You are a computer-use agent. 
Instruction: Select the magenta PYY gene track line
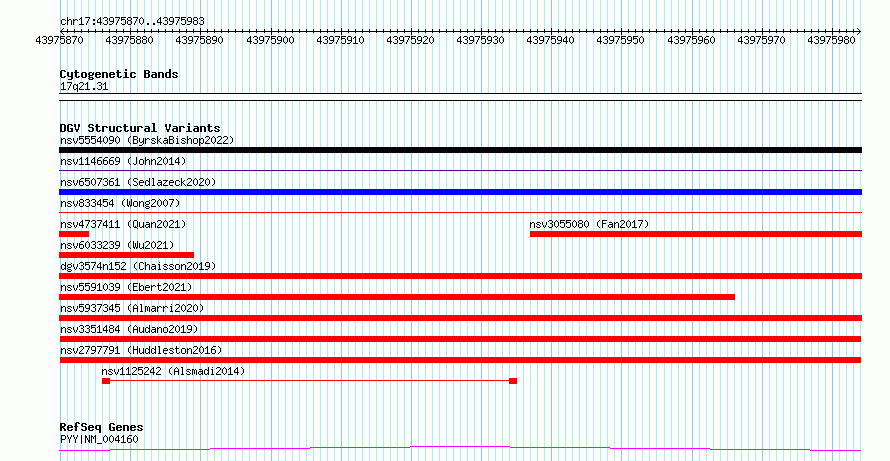[x=460, y=449]
